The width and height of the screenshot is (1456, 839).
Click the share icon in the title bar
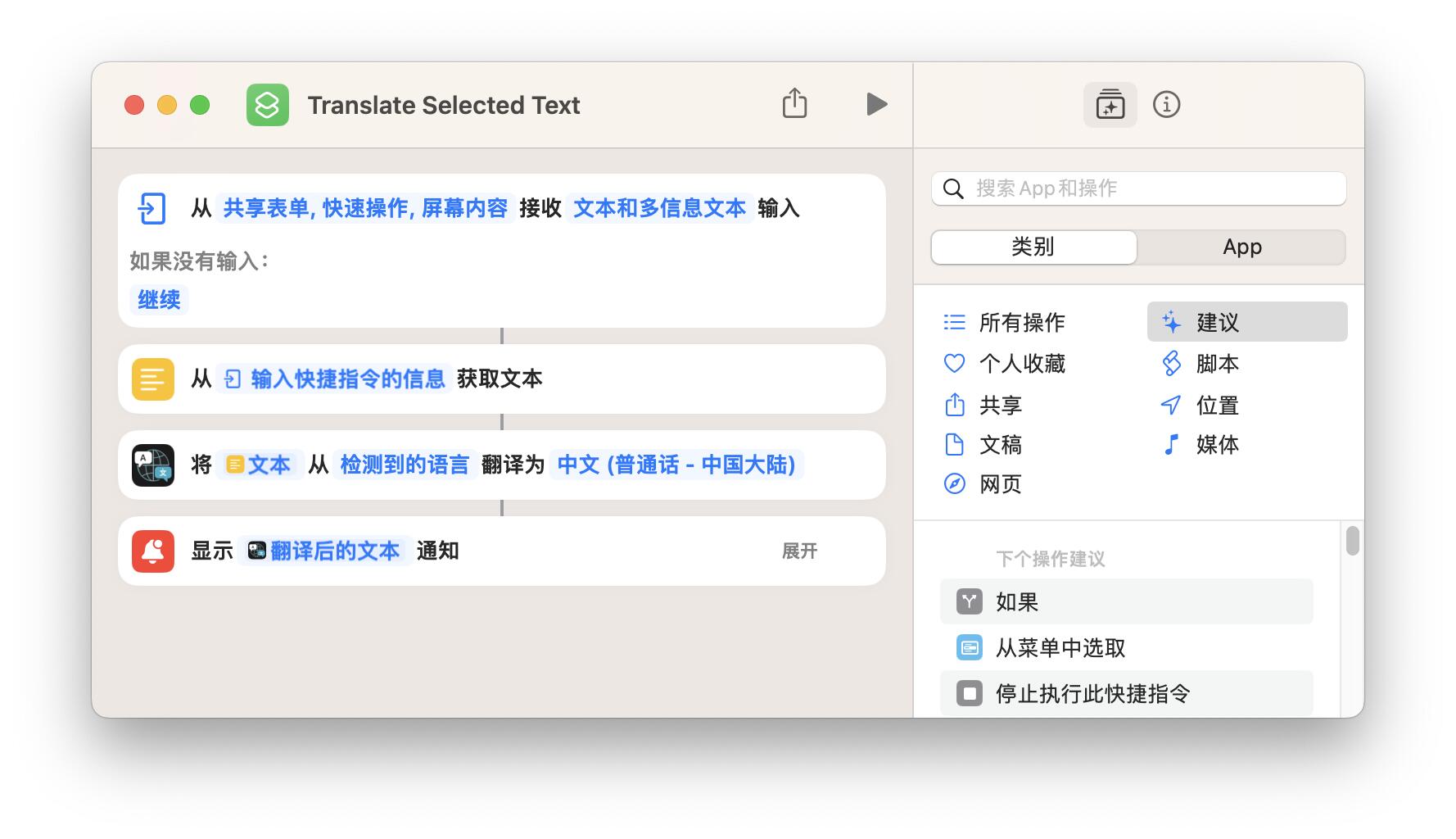click(794, 104)
